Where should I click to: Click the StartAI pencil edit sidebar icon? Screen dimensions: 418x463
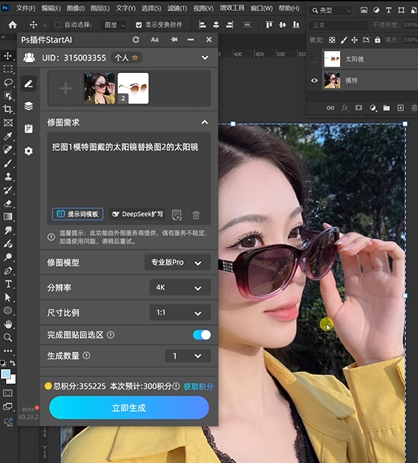[29, 83]
